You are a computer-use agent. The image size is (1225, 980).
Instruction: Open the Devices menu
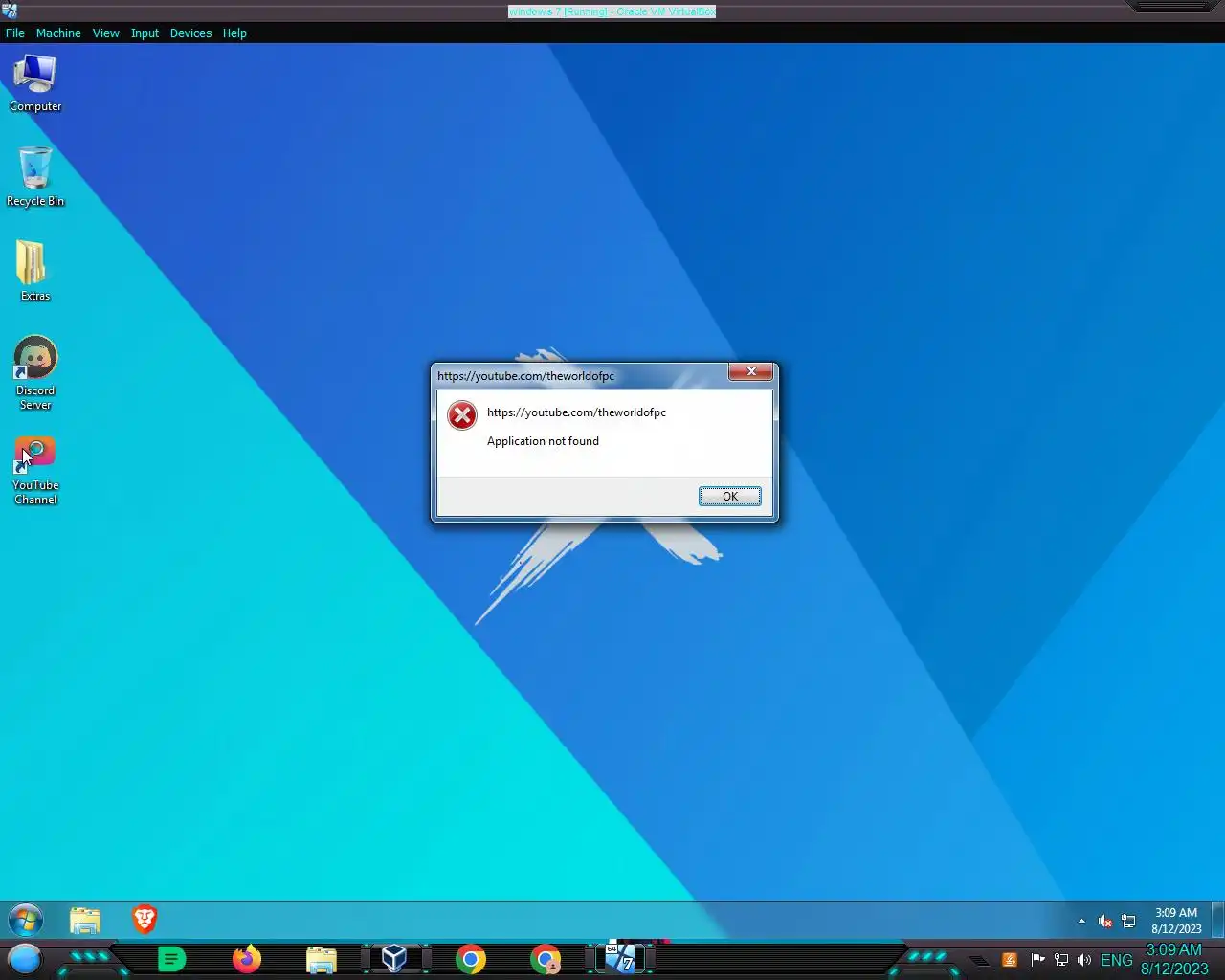(x=190, y=33)
